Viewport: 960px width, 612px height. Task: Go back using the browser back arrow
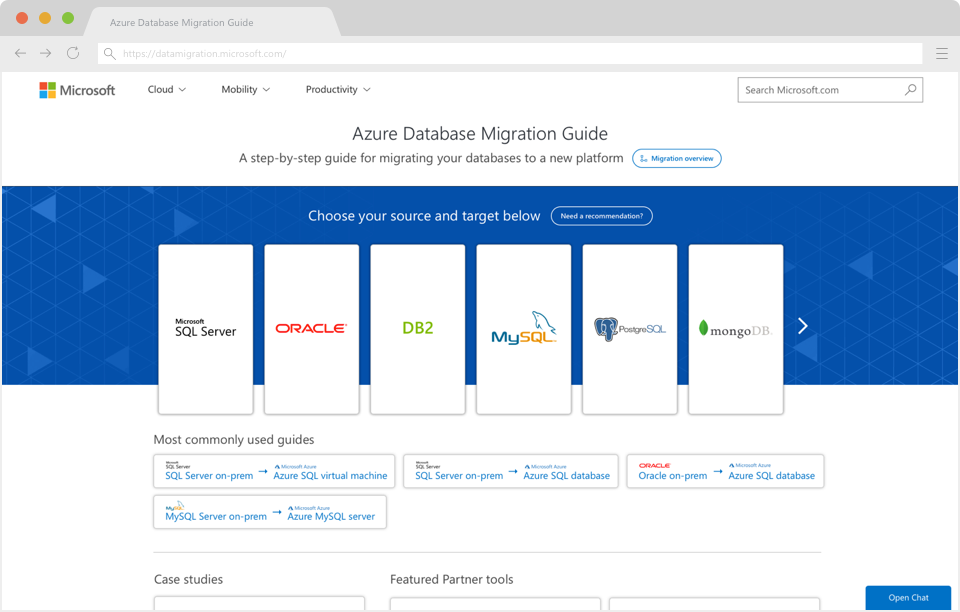pos(20,53)
